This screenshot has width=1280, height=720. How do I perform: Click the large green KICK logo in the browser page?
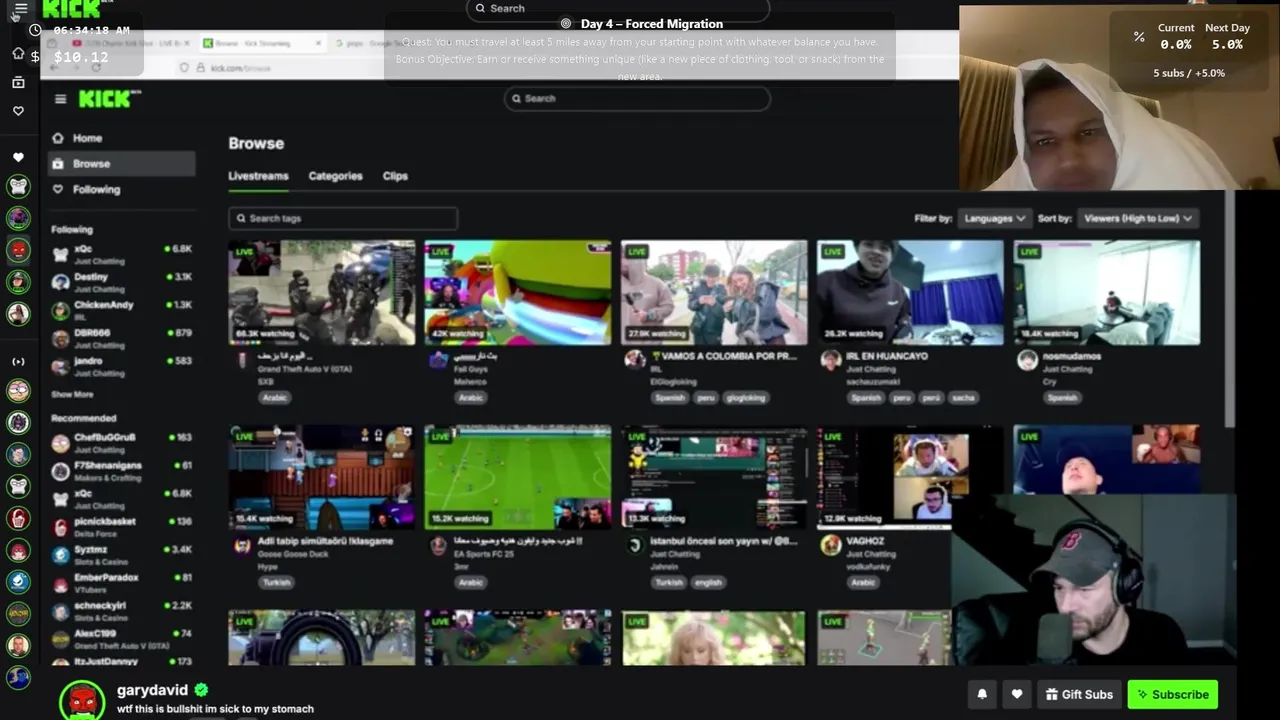pyautogui.click(x=109, y=98)
